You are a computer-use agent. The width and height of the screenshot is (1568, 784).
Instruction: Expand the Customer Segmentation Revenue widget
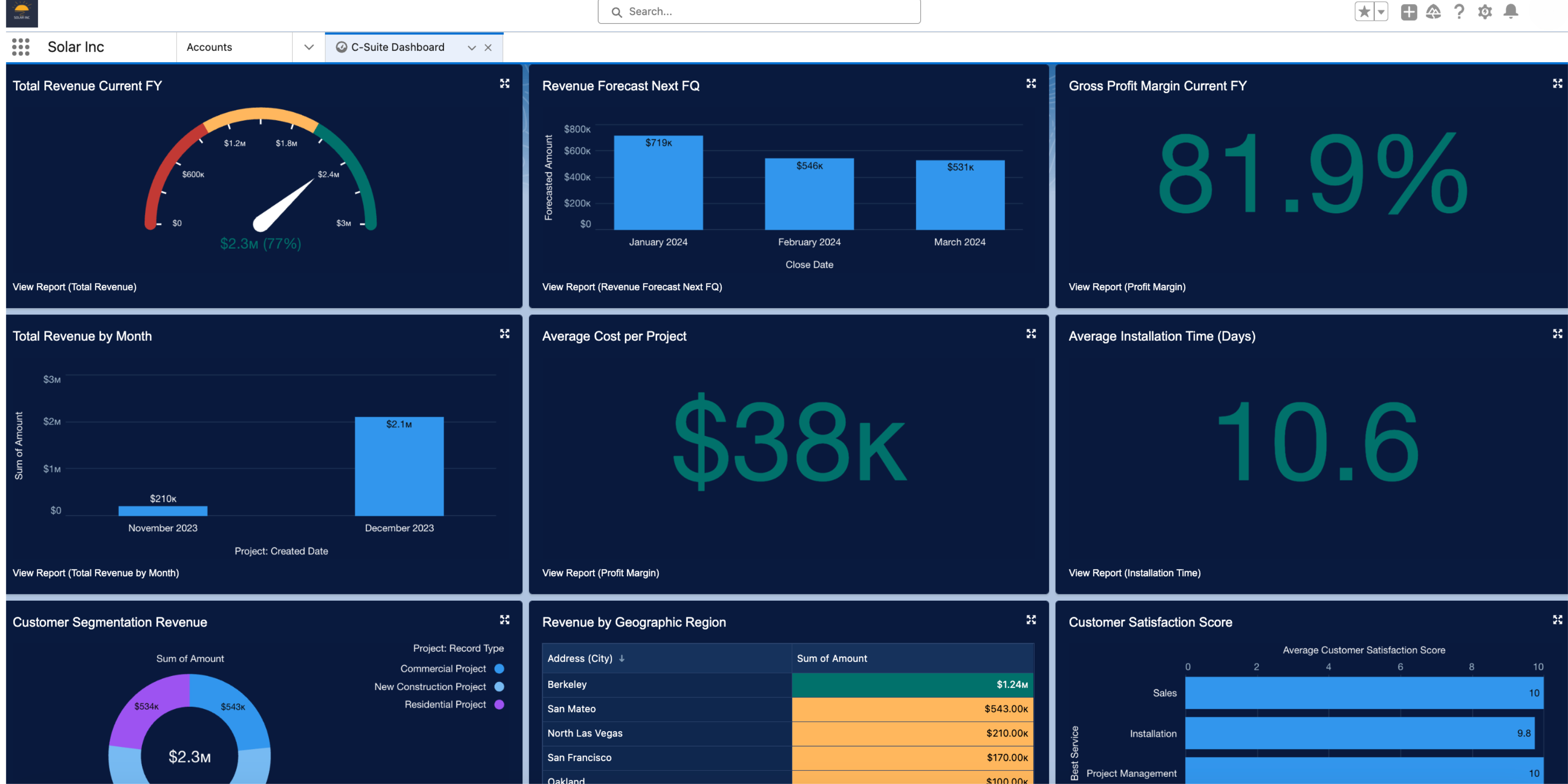coord(505,620)
